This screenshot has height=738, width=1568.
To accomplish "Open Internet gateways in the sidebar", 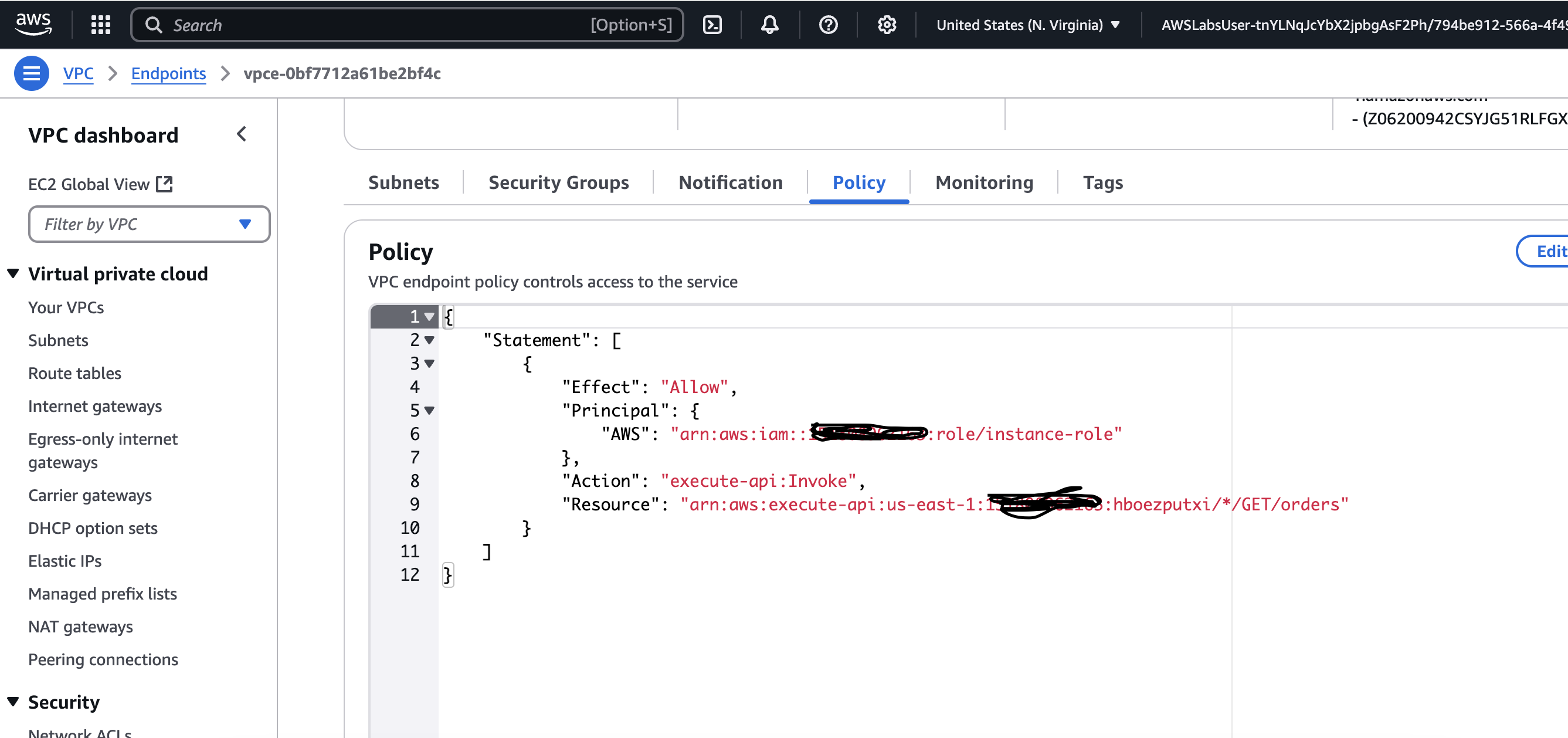I will tap(95, 406).
